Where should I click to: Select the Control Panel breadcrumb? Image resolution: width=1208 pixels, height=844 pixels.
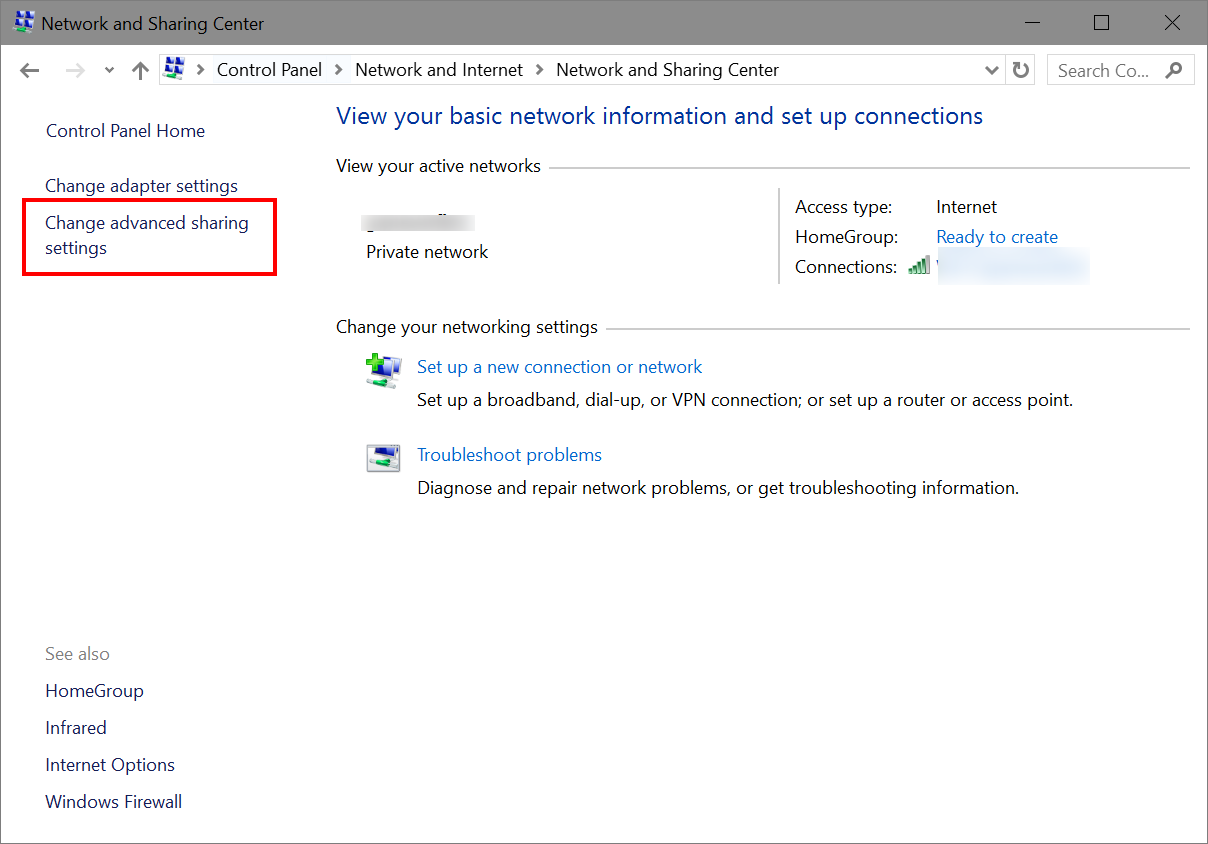269,70
